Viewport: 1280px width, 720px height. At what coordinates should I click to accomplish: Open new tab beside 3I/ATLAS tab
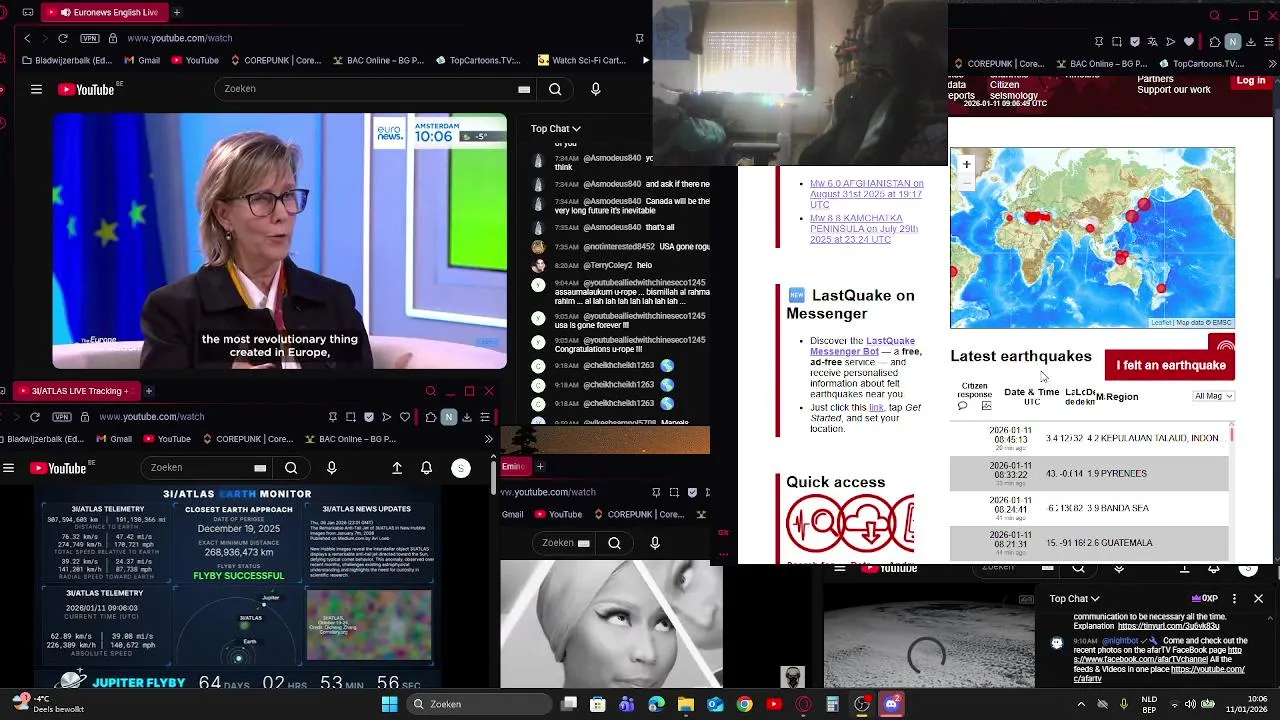(x=148, y=391)
